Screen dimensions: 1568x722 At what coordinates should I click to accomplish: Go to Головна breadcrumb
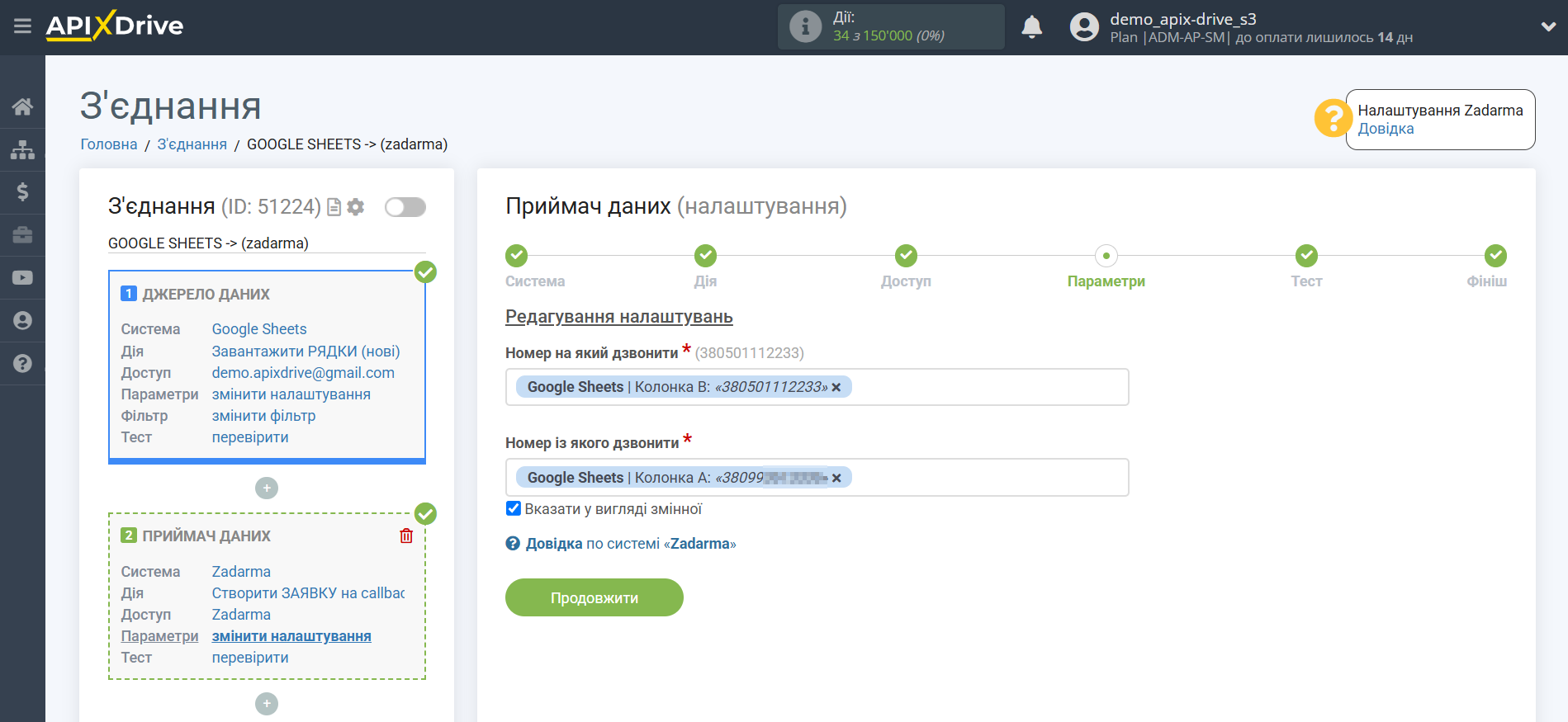coord(109,144)
